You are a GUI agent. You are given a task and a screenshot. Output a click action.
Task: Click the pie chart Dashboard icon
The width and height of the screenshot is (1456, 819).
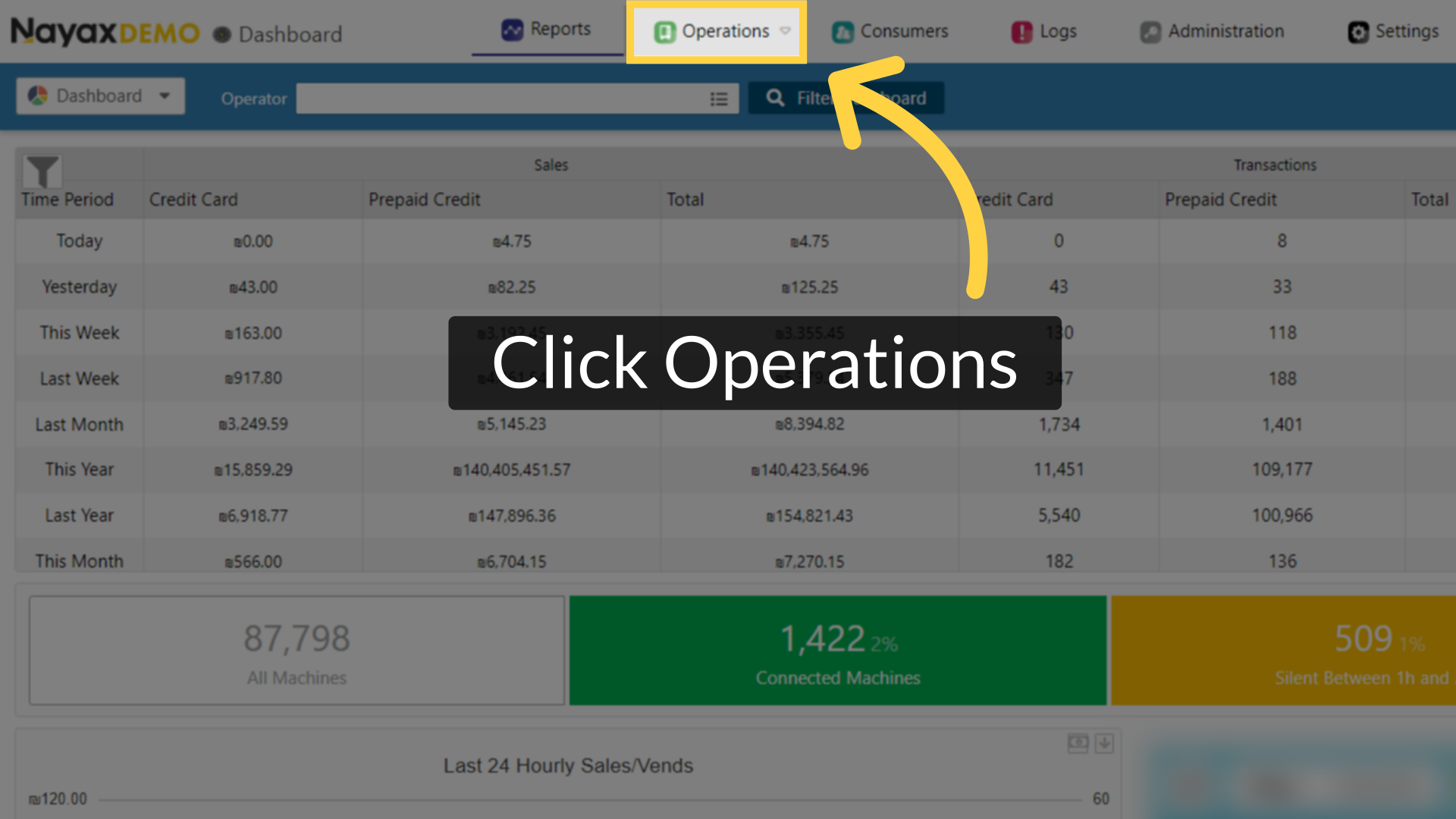[x=36, y=96]
